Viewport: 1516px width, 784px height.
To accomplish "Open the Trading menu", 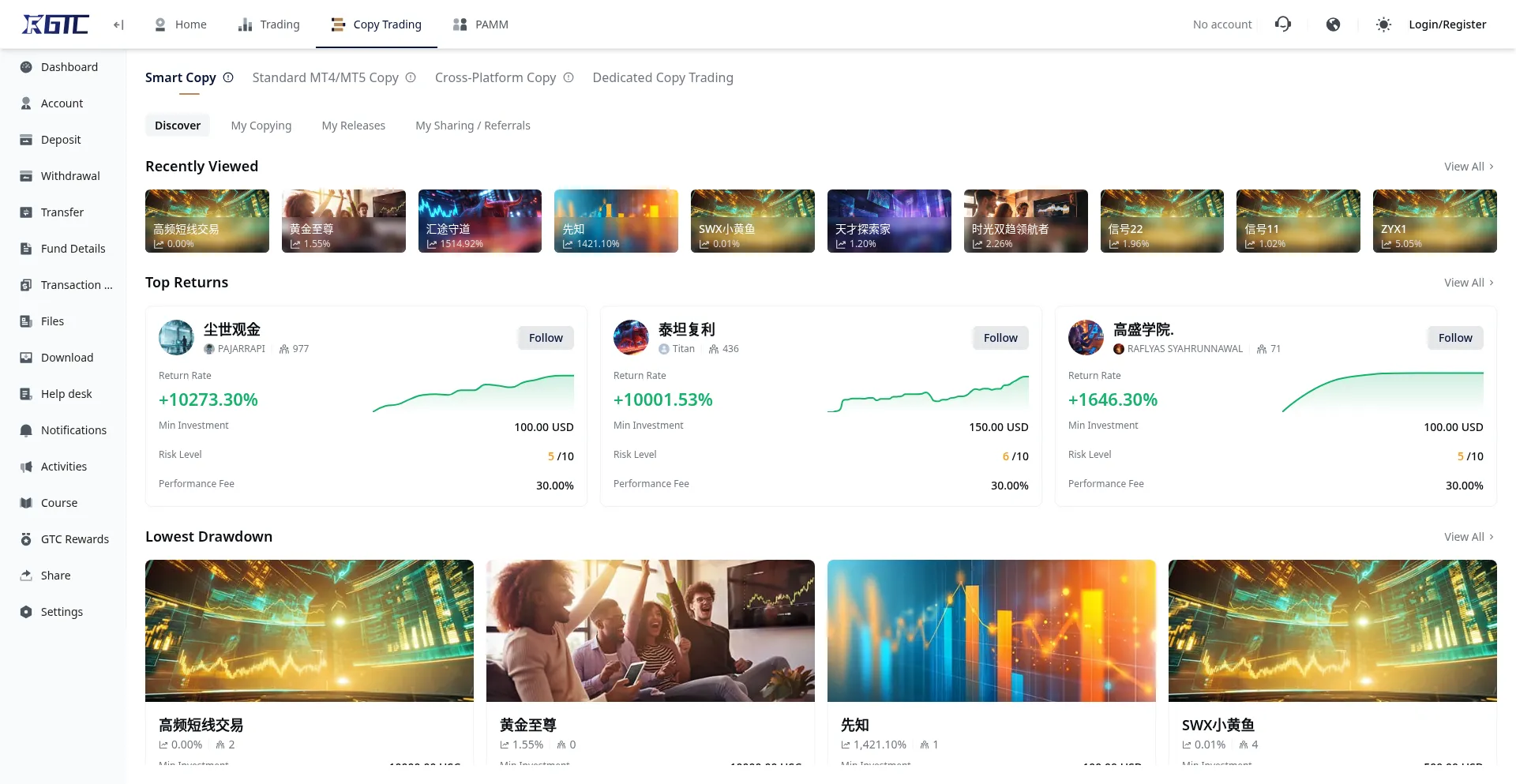I will (269, 24).
